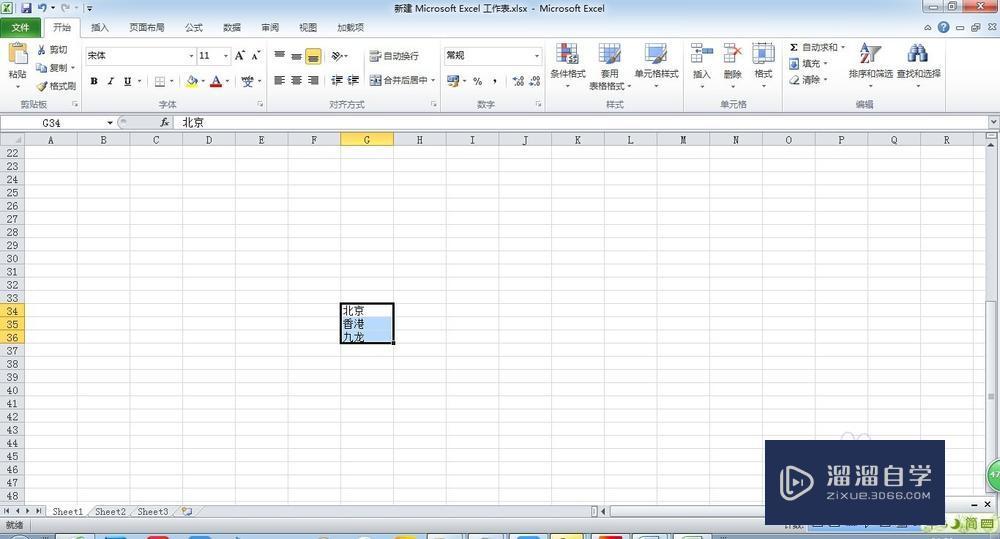This screenshot has height=539, width=1000.
Task: Open the File (文件) tab
Action: pyautogui.click(x=20, y=27)
